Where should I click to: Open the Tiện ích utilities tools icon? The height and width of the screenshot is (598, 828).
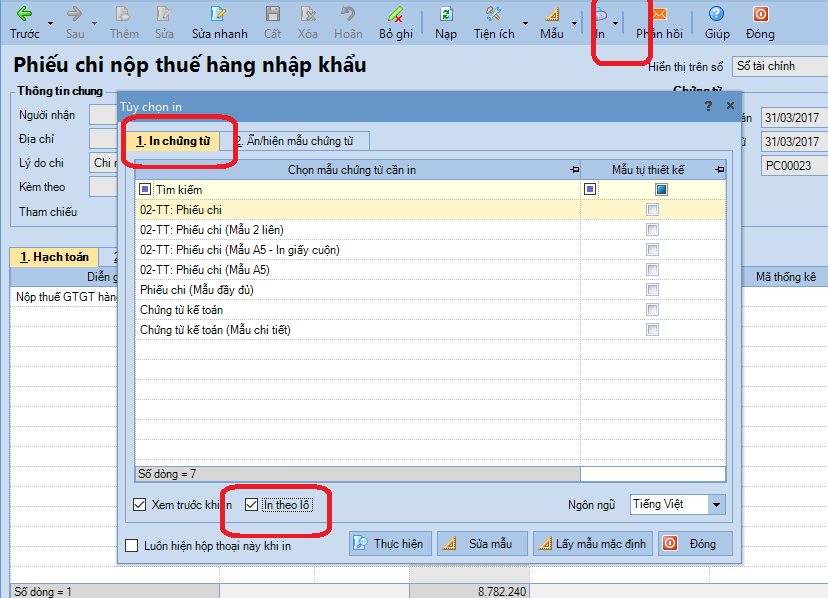494,14
